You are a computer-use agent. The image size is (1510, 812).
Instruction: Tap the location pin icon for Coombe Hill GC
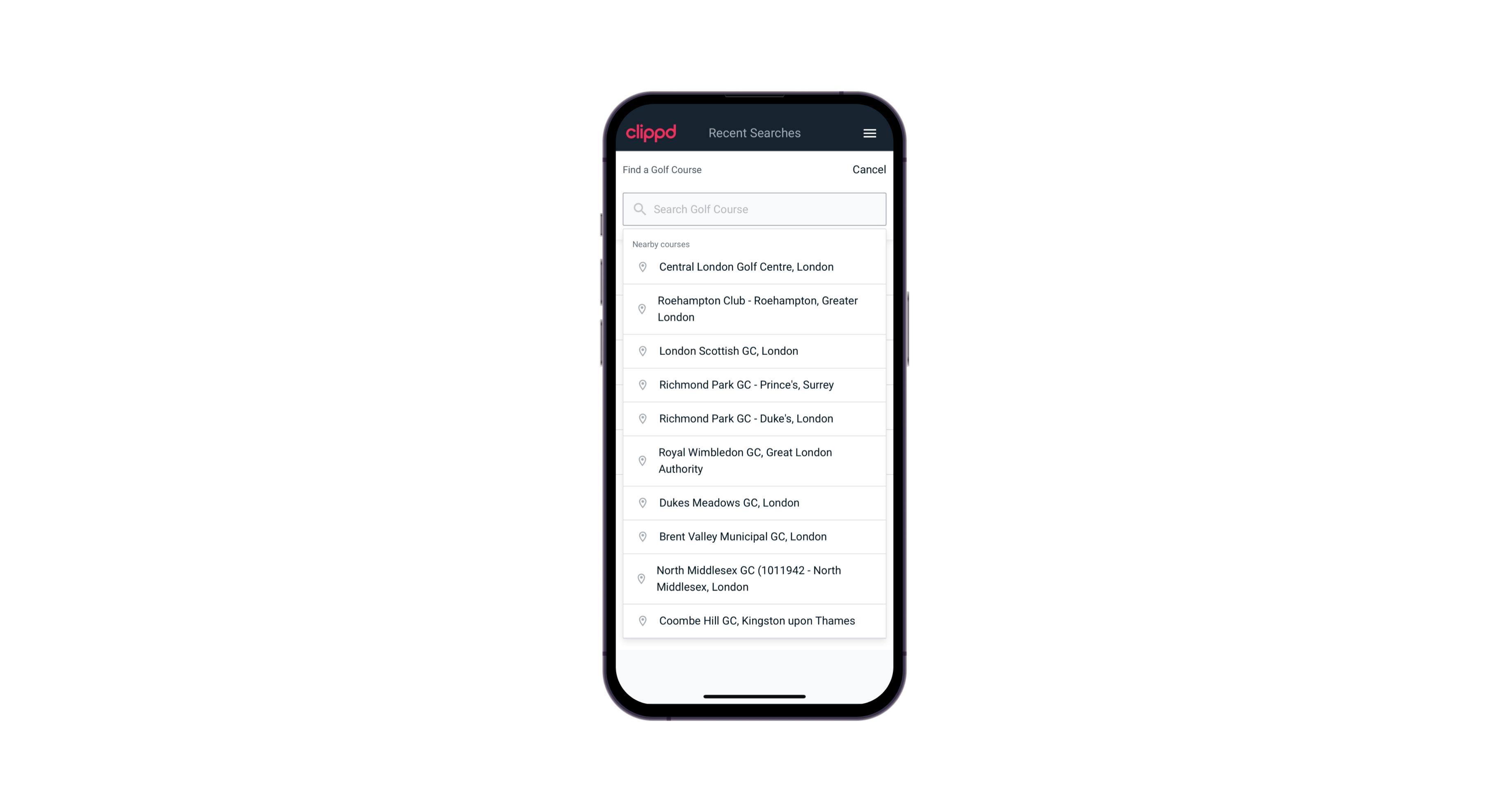click(x=640, y=621)
